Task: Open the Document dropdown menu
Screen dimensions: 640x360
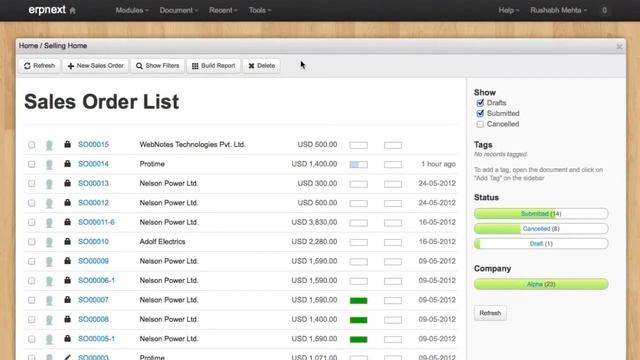Action: (x=178, y=10)
